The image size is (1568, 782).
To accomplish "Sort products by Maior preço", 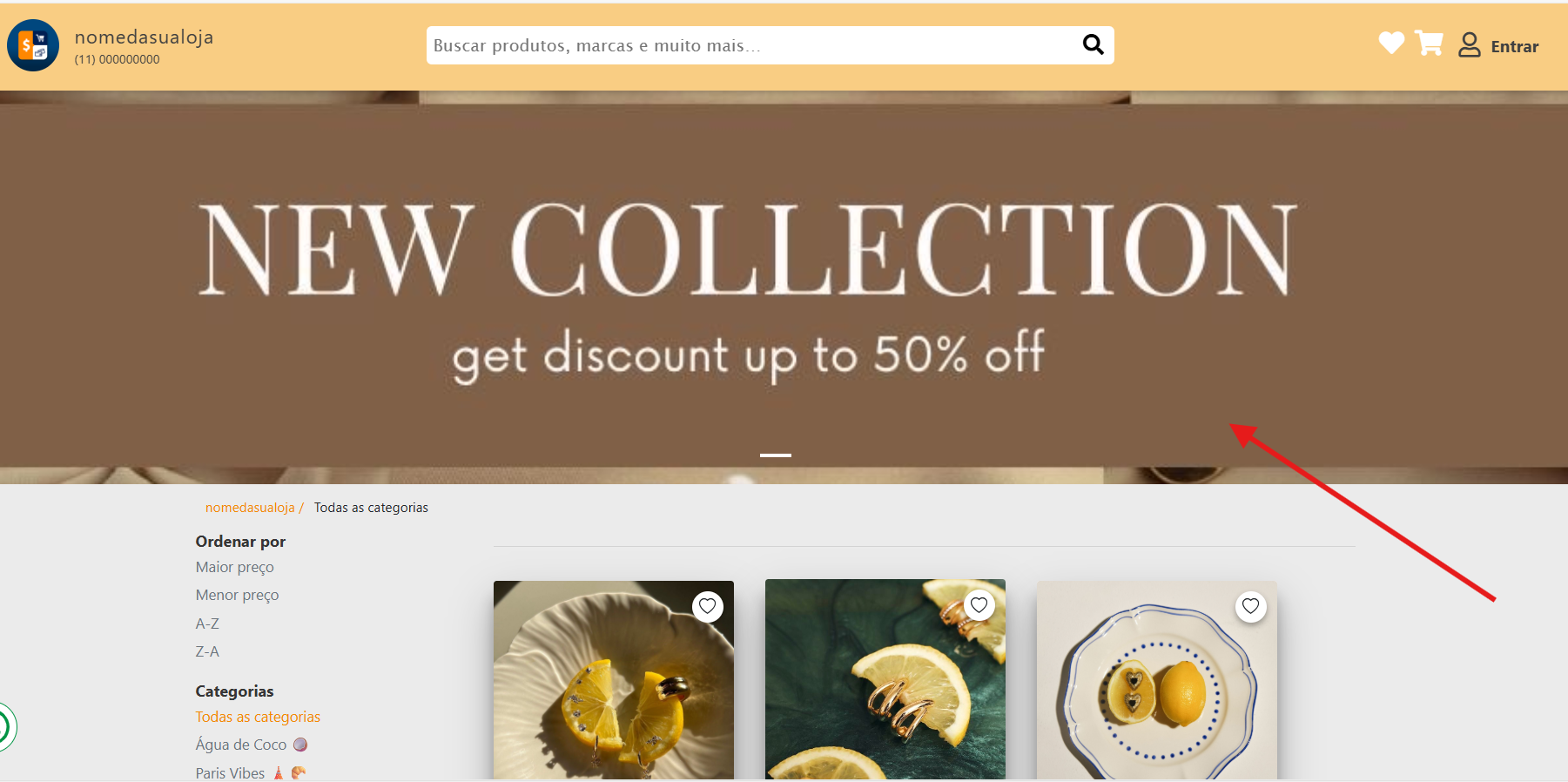I will coord(234,567).
